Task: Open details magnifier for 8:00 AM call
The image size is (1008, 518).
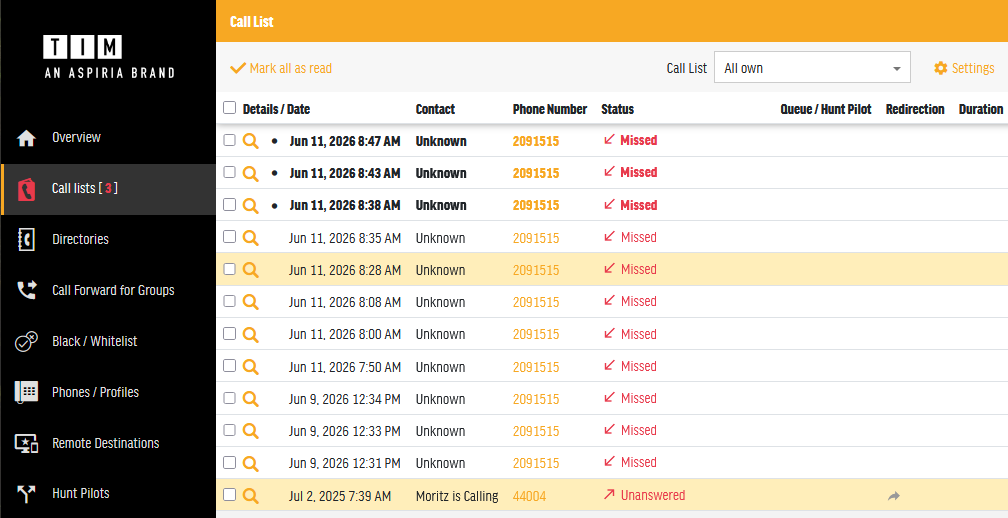Action: [251, 334]
